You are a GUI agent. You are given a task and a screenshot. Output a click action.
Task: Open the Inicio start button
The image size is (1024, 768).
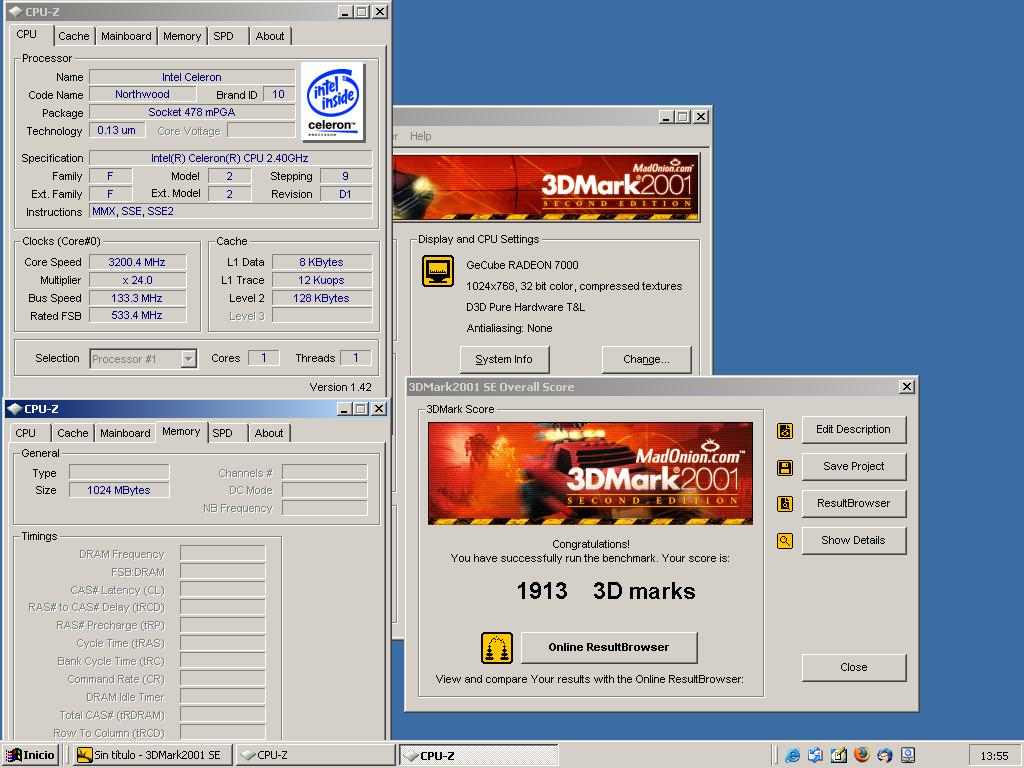pos(31,756)
